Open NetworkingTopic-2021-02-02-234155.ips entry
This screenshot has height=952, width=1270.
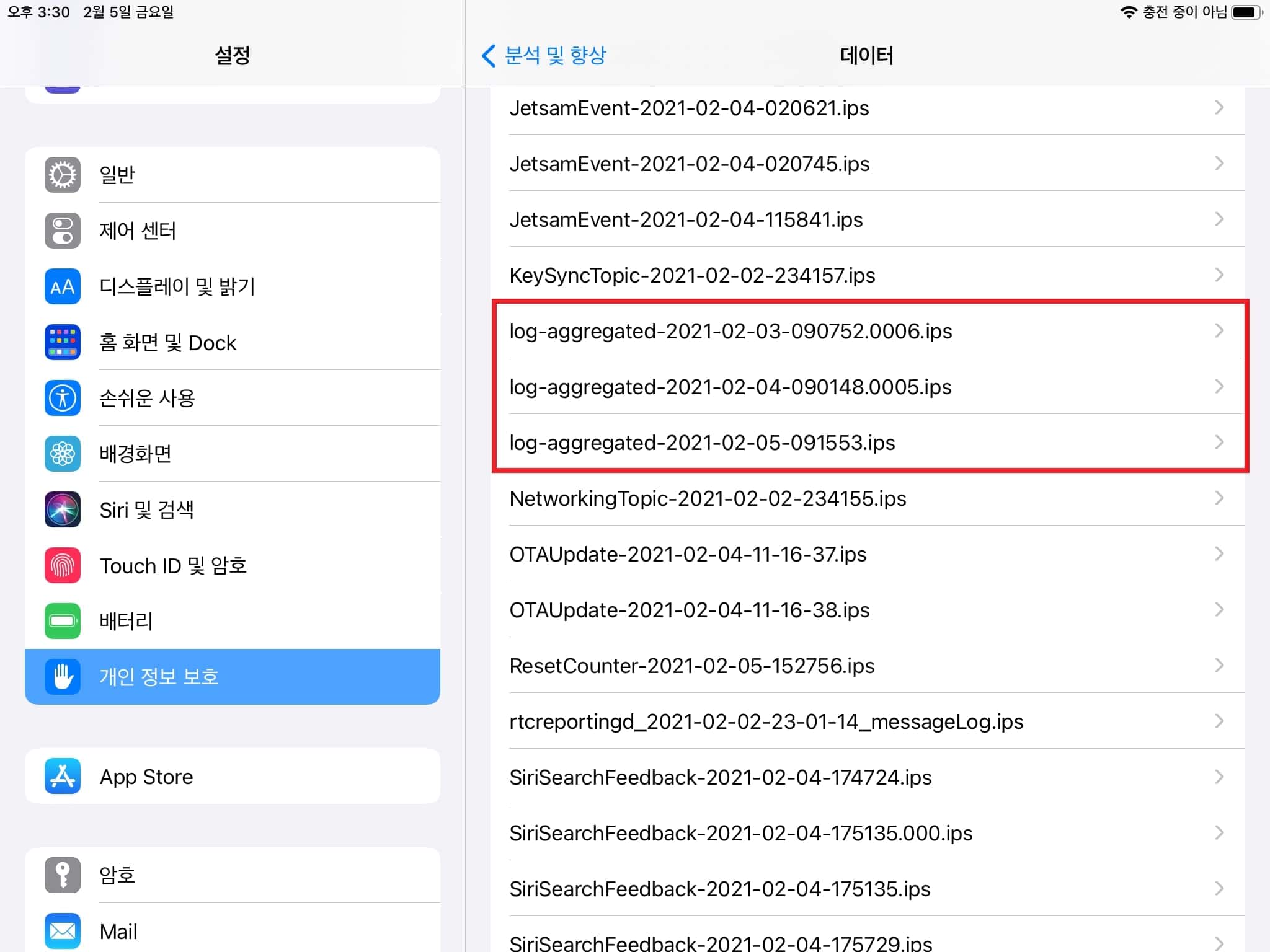coord(707,498)
